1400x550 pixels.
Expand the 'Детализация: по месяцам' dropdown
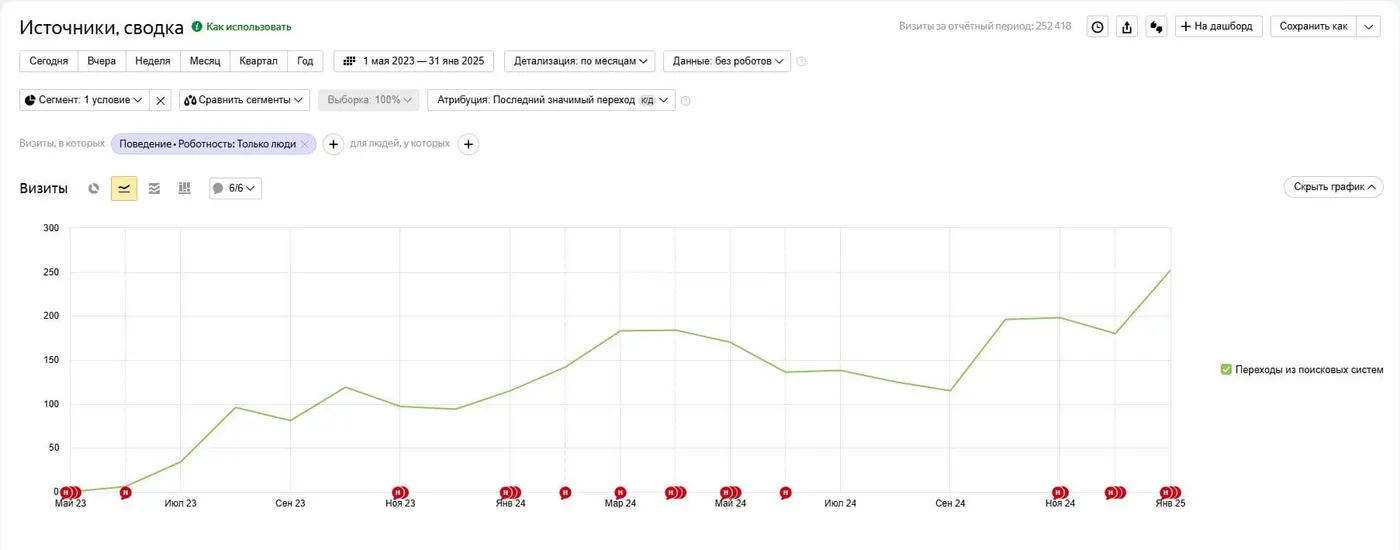point(580,61)
